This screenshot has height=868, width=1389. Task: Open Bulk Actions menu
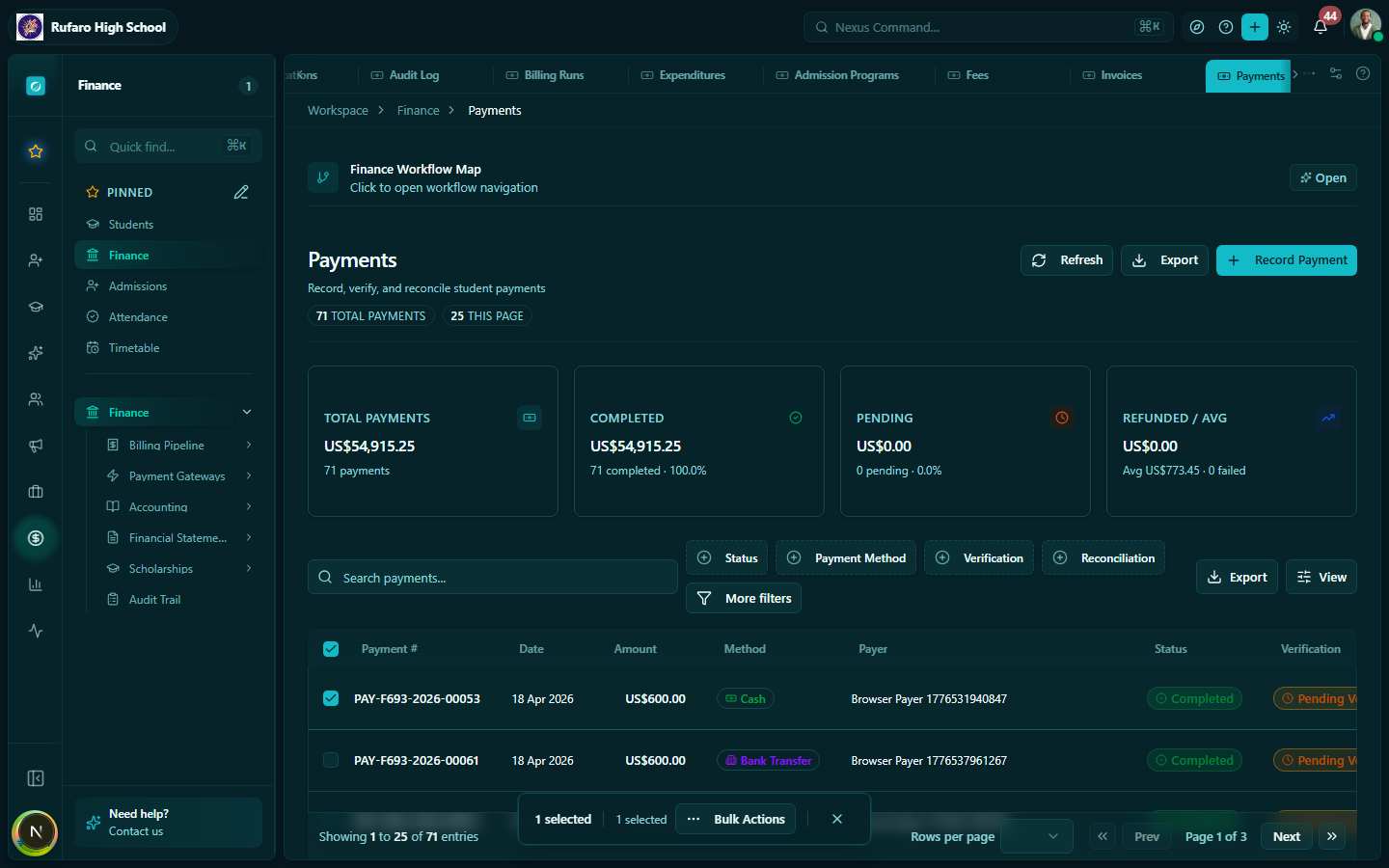(736, 819)
